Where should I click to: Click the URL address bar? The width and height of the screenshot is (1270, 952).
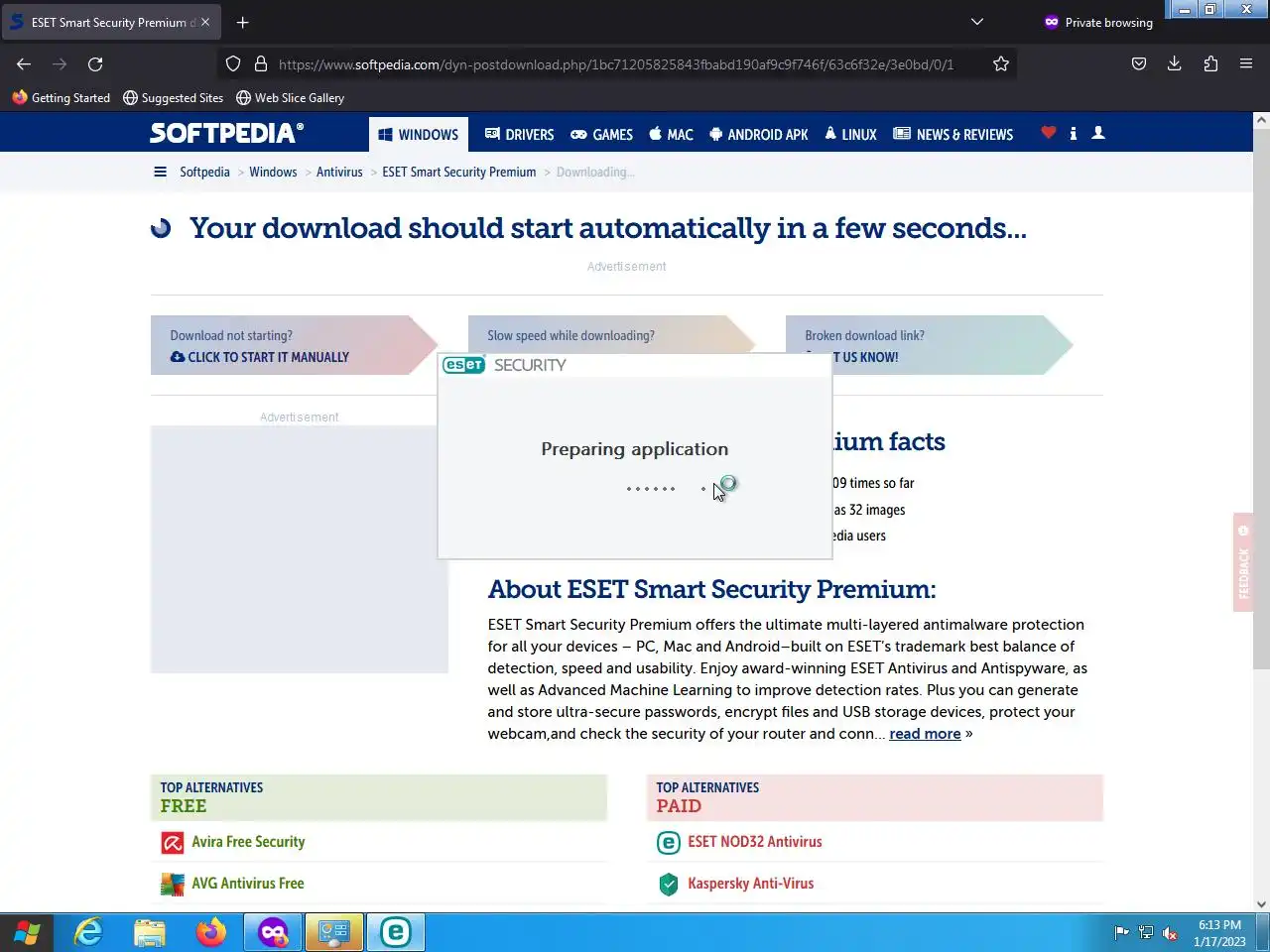pyautogui.click(x=615, y=63)
